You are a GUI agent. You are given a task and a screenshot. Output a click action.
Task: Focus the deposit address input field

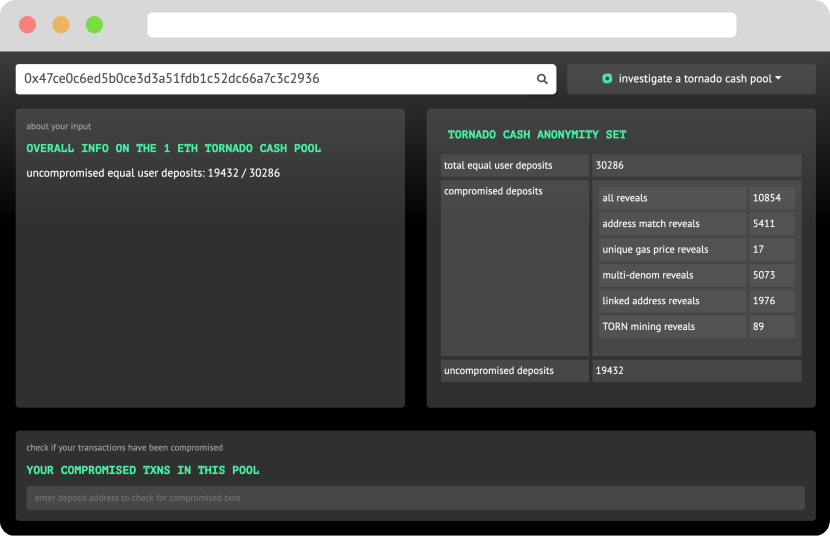tap(416, 498)
